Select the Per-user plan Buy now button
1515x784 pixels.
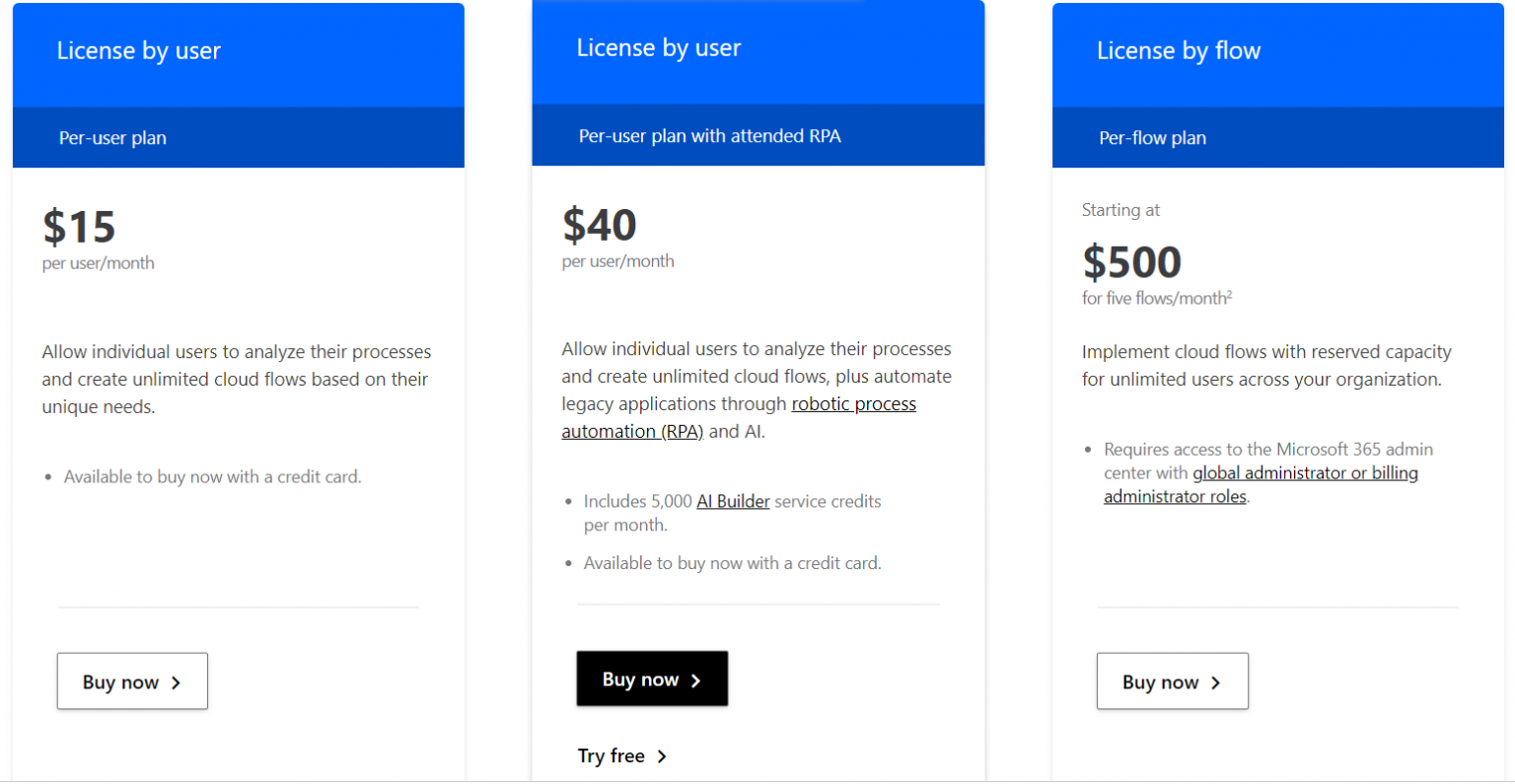point(132,680)
